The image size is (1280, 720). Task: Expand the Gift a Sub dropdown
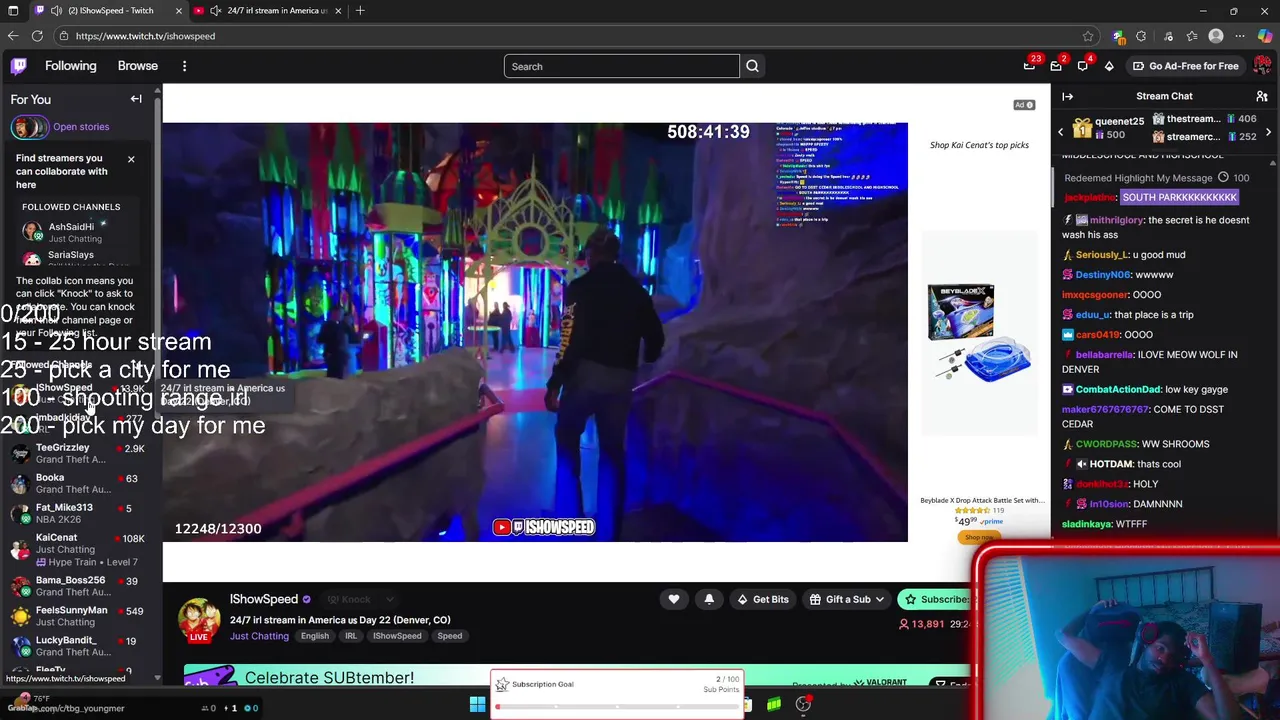tap(879, 599)
